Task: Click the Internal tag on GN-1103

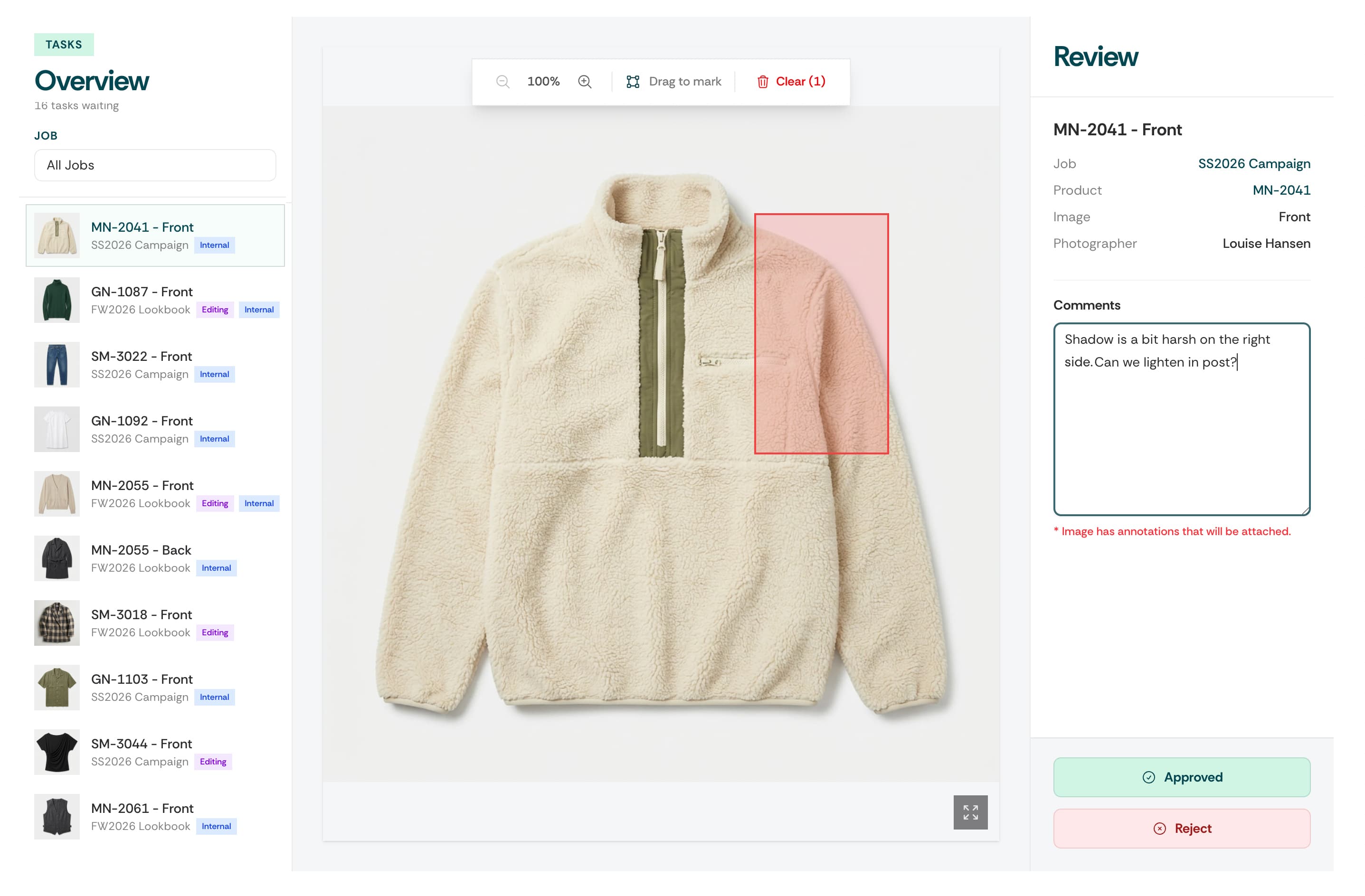Action: coord(214,697)
